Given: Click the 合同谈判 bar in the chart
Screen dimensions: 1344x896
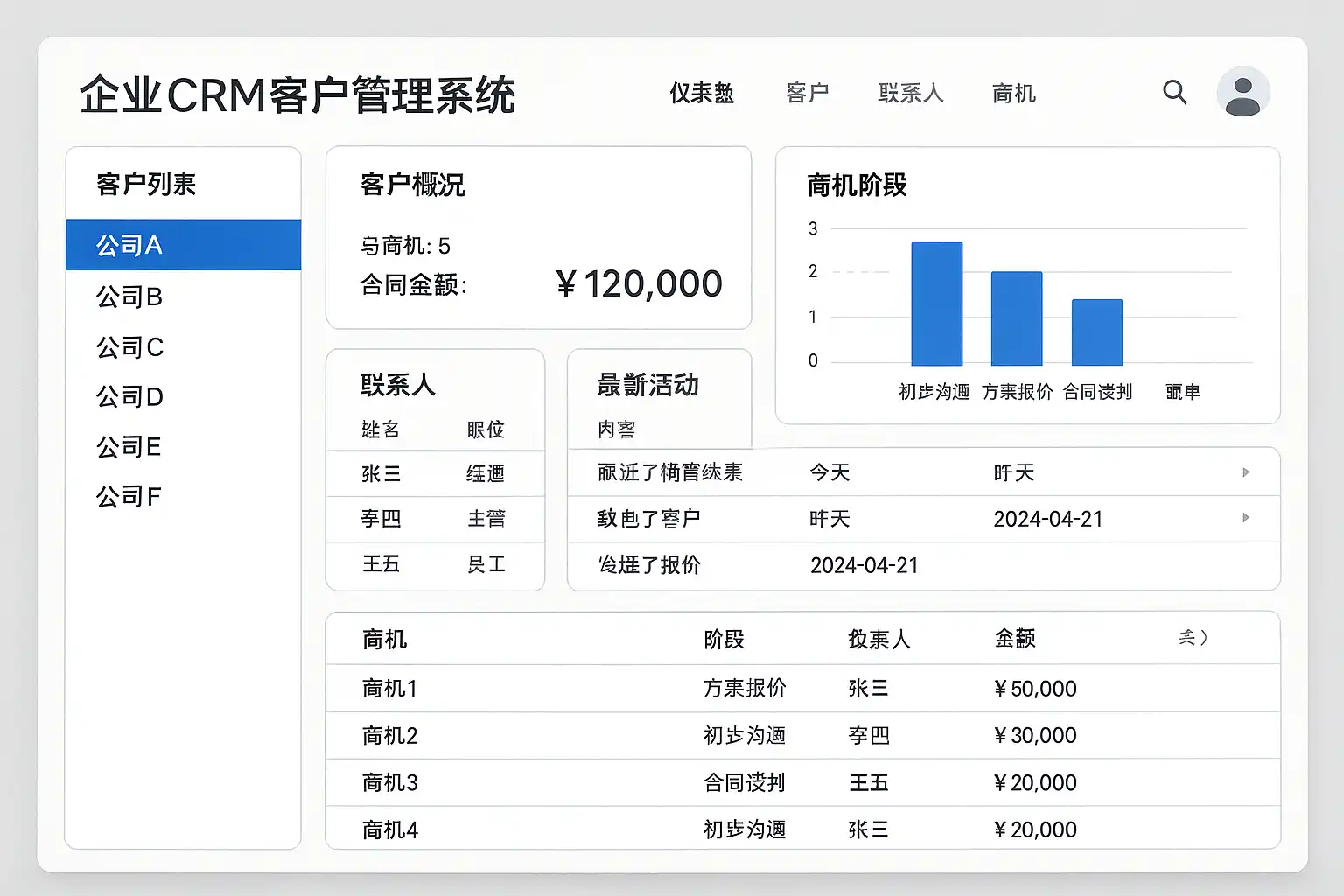Looking at the screenshot, I should pos(1096,332).
